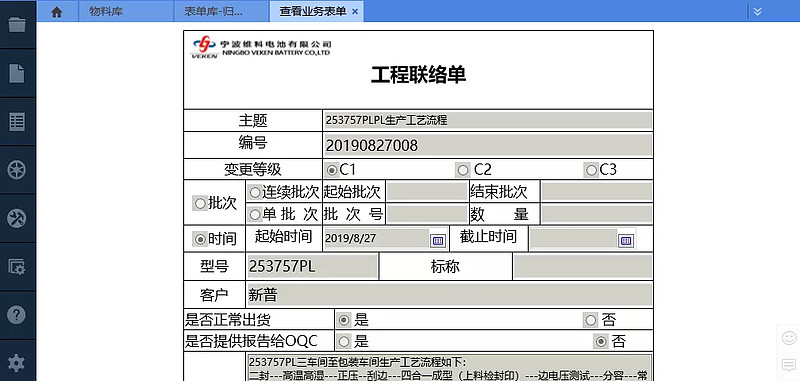This screenshot has height=381, width=800.
Task: Click the 客户 cell label
Action: 214,295
